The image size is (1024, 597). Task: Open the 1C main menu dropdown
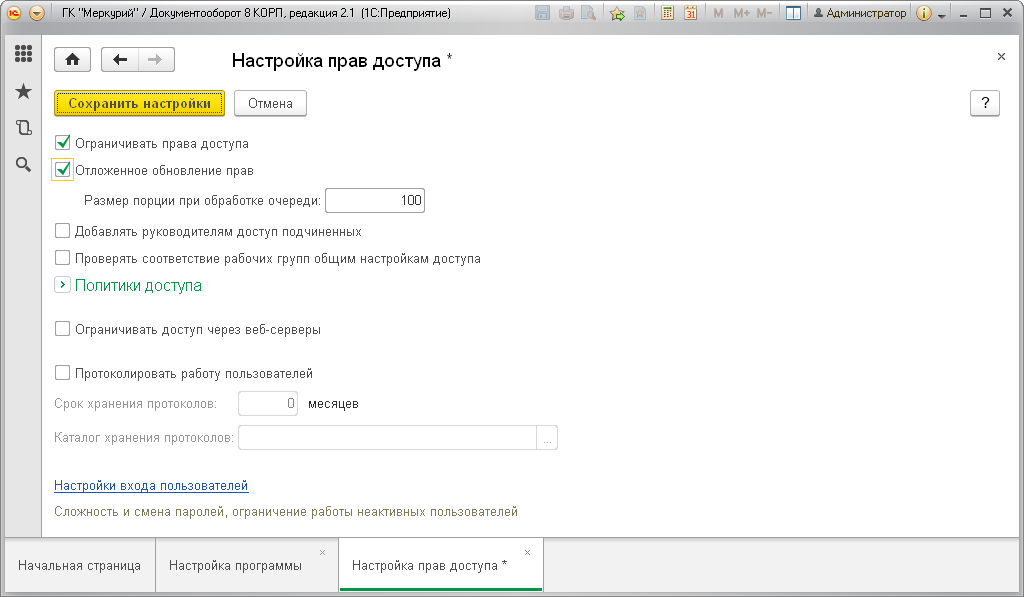coord(37,13)
